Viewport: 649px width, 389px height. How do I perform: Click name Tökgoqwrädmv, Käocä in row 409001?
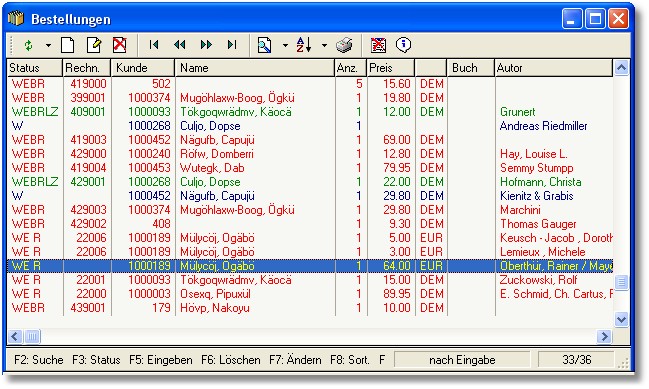236,112
